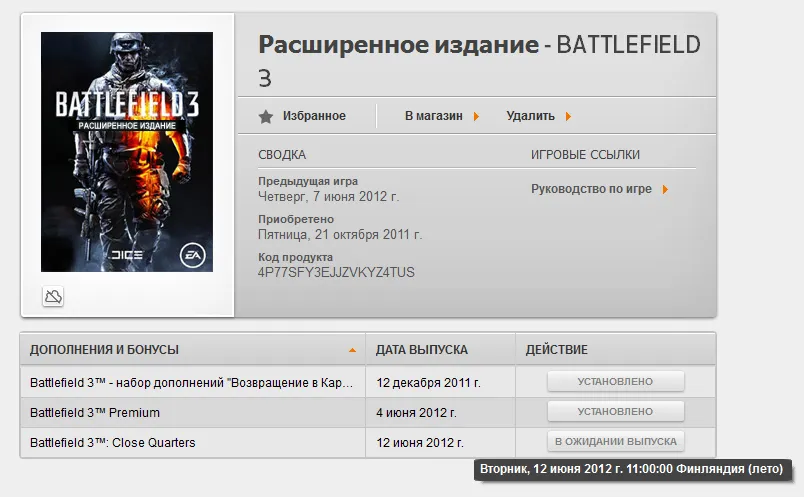The image size is (804, 497).
Task: Select the Battlefield 3™ Premium row name
Action: tap(95, 412)
